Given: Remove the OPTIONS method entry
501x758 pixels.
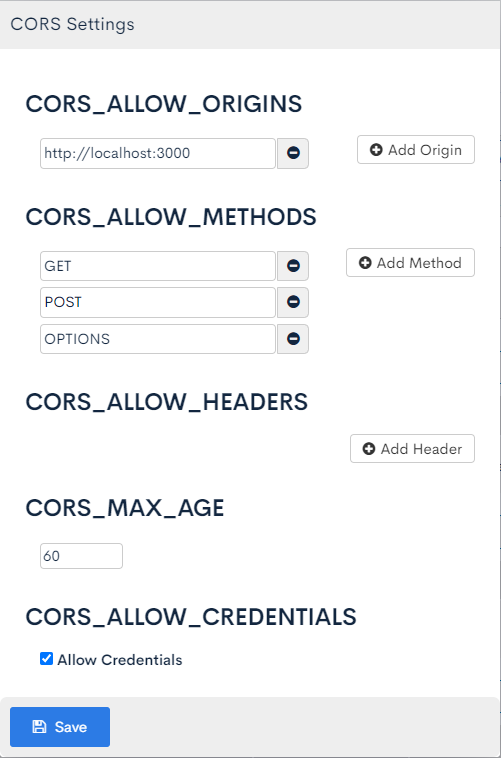Looking at the screenshot, I should (x=293, y=339).
